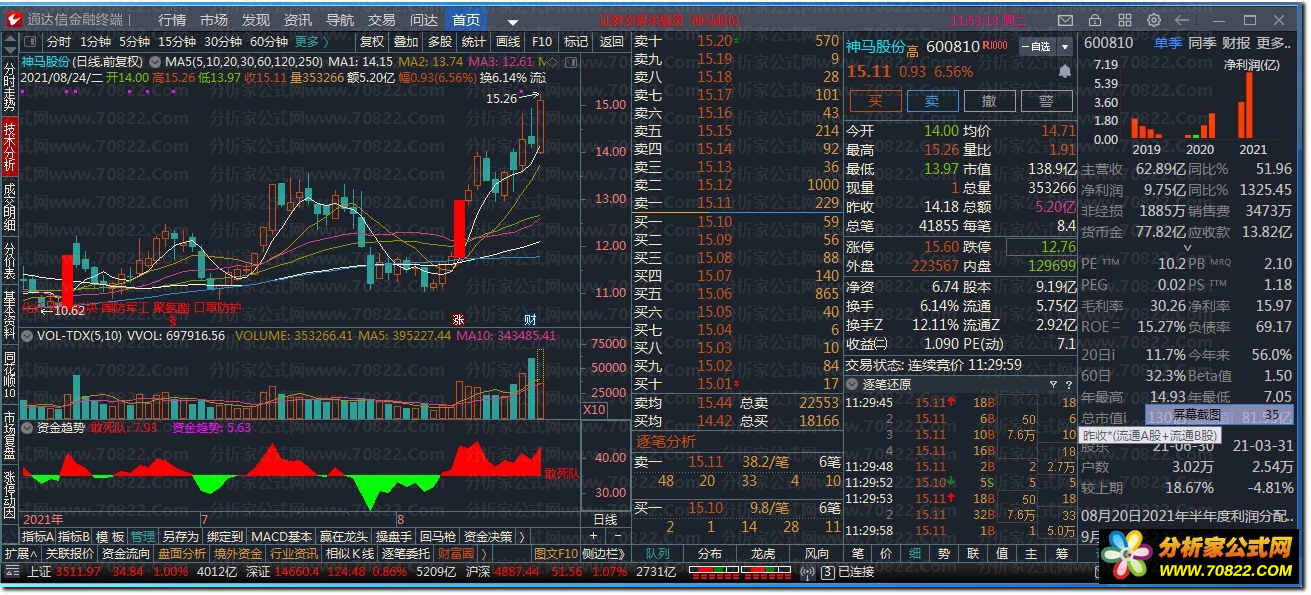The height and width of the screenshot is (595, 1311).
Task: Click the help question mark in 逐笔还原 header
Action: [1067, 384]
